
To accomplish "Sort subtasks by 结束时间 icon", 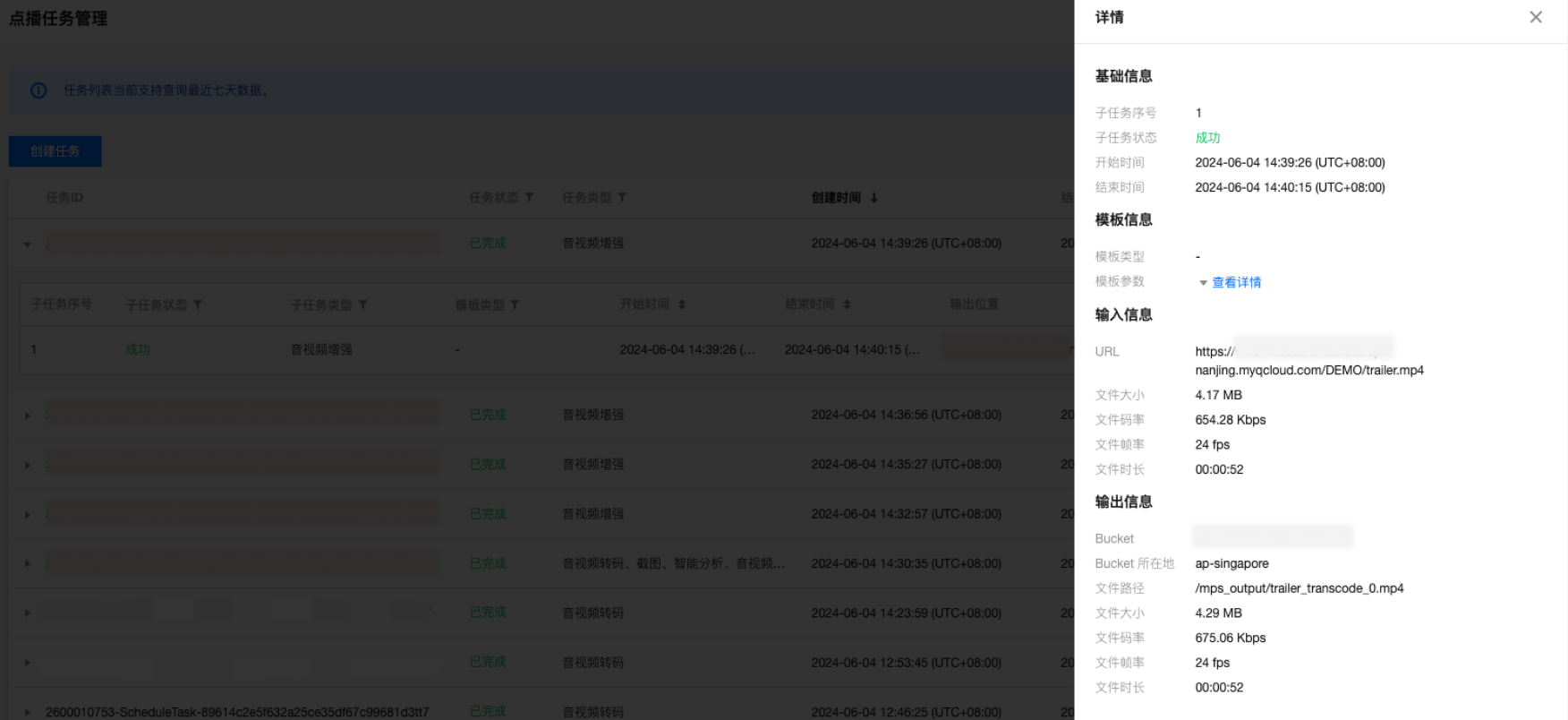I will [847, 304].
